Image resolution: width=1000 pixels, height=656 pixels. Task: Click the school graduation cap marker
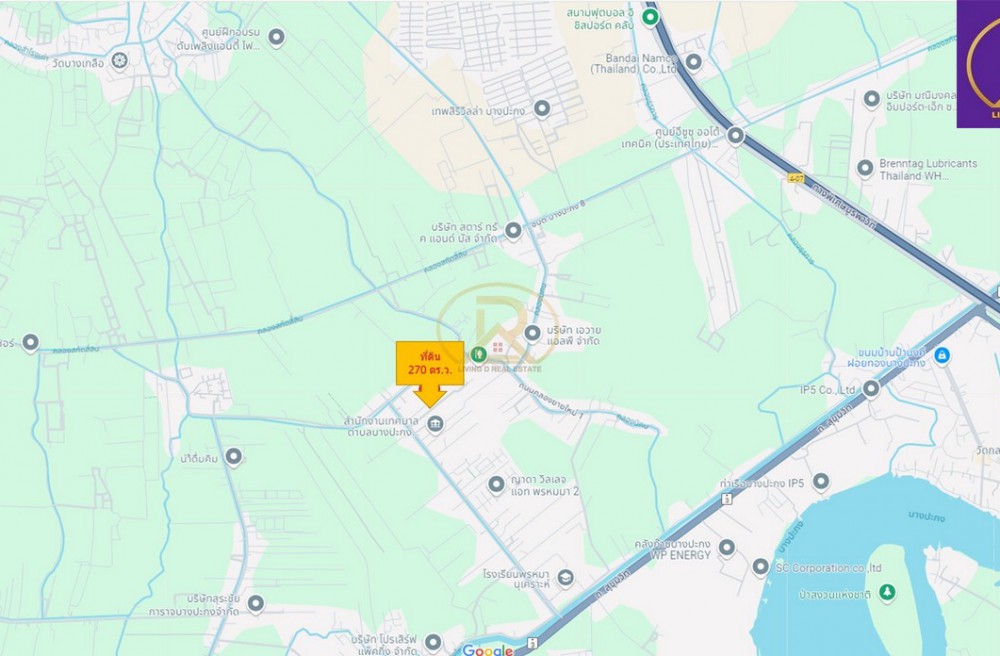click(x=565, y=578)
